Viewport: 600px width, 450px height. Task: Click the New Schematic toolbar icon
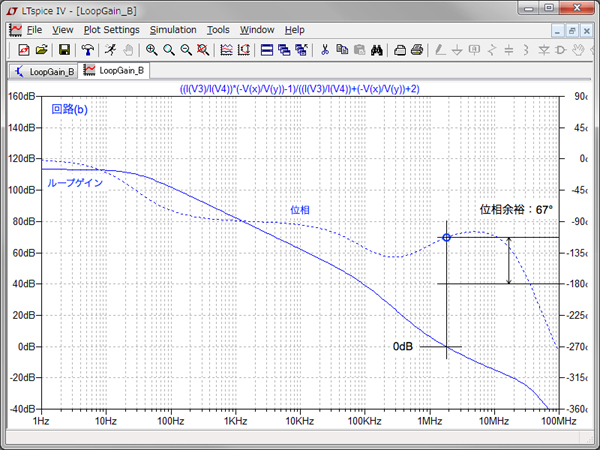(24, 49)
